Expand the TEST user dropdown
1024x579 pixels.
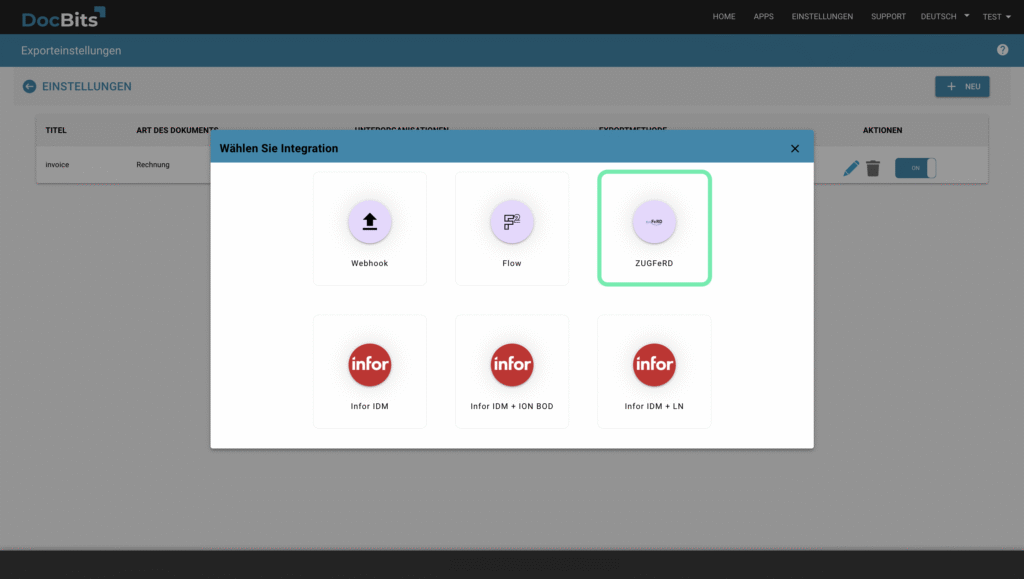[997, 17]
